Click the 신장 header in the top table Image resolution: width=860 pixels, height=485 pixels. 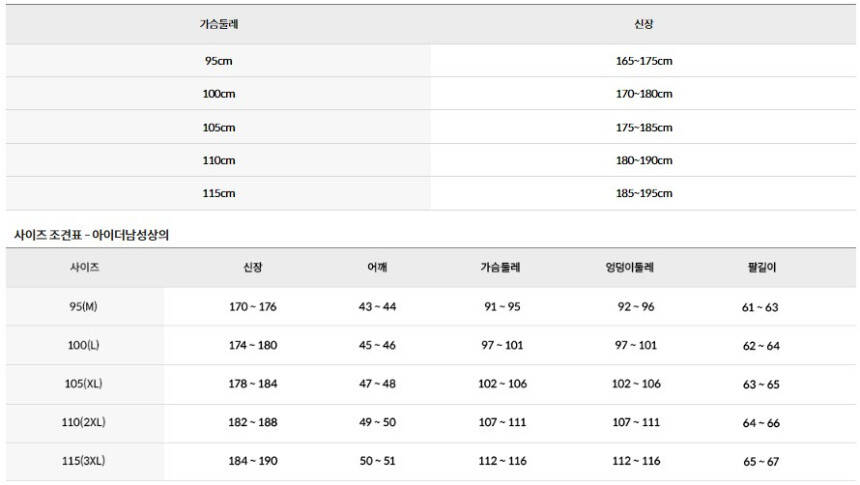click(x=644, y=24)
